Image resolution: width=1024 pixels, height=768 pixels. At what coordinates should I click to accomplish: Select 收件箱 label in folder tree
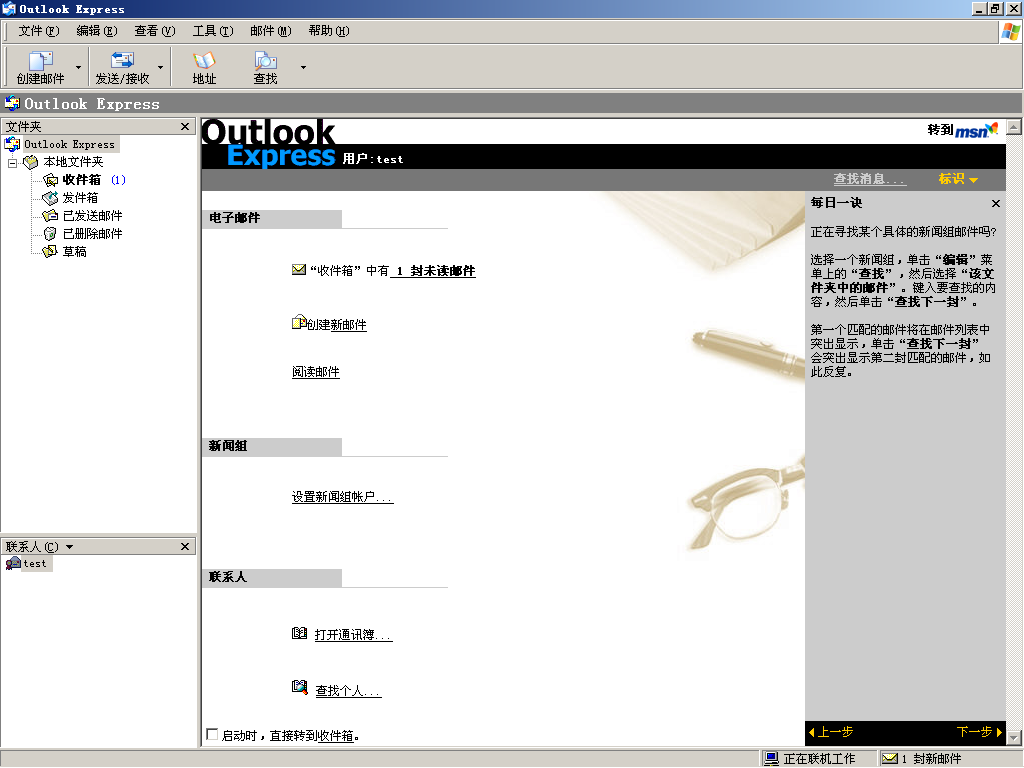(x=82, y=180)
